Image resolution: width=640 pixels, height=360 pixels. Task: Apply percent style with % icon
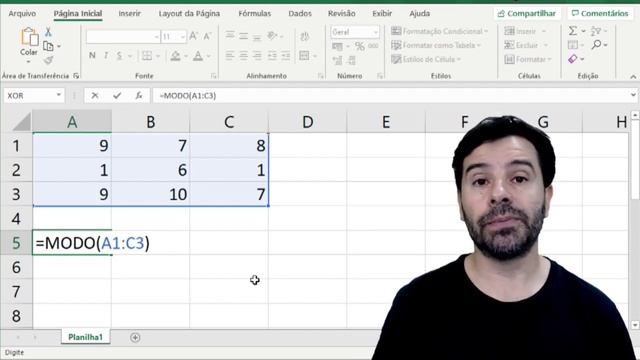[360, 46]
